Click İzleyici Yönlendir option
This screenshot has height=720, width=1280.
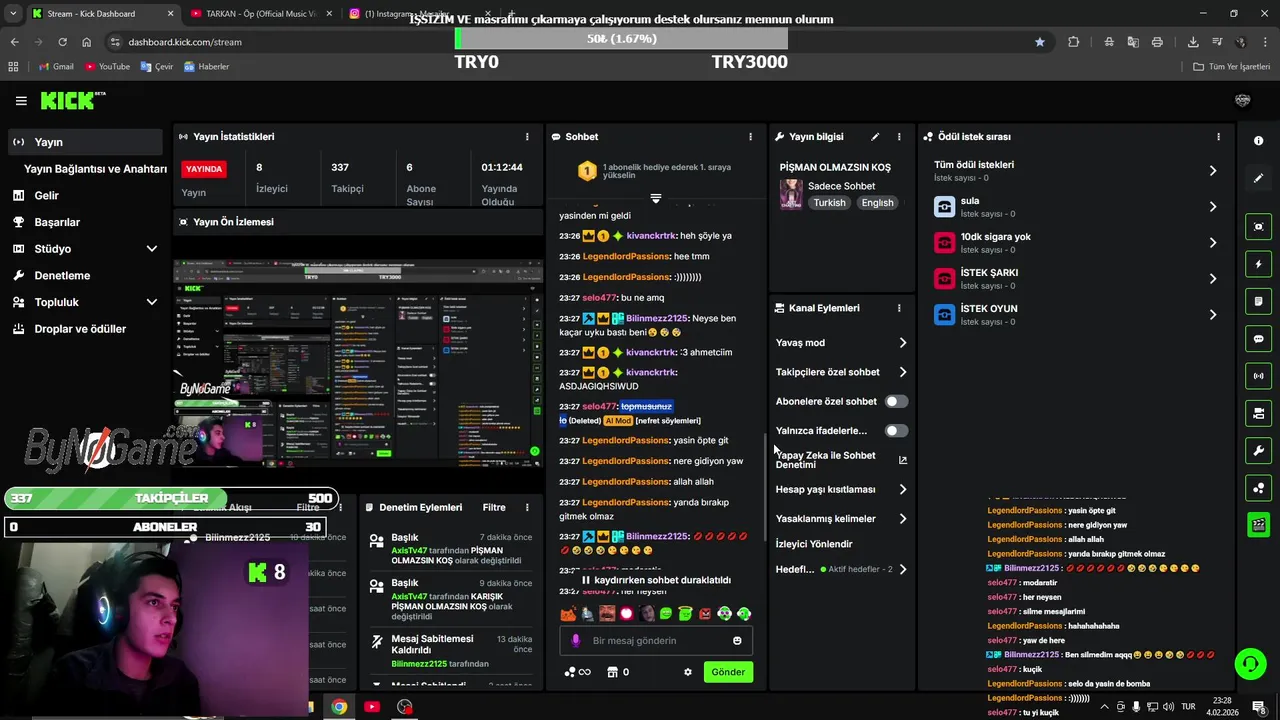pyautogui.click(x=814, y=544)
